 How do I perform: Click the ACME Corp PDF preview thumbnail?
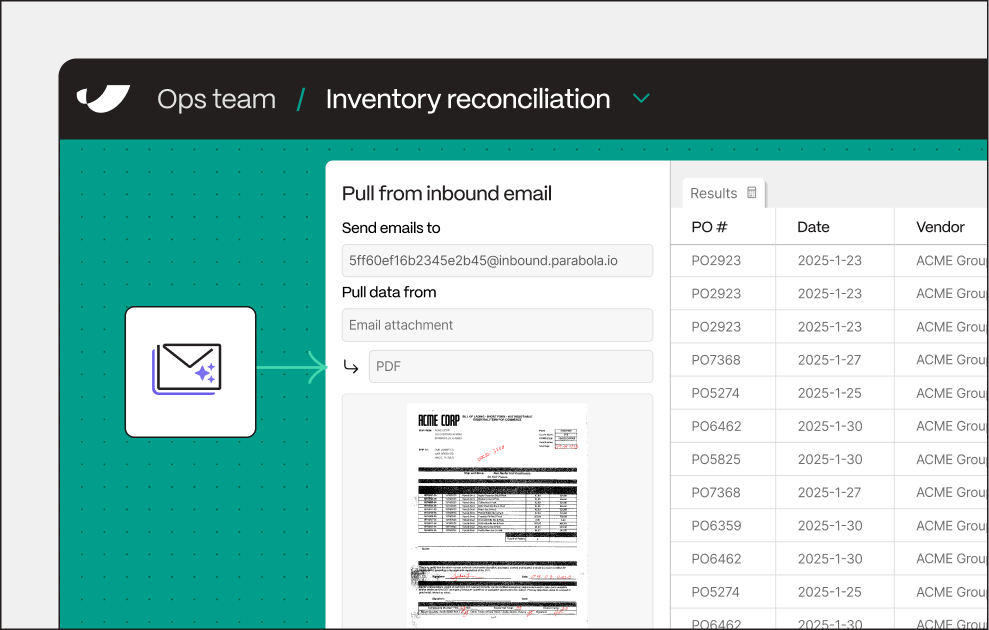pos(497,514)
